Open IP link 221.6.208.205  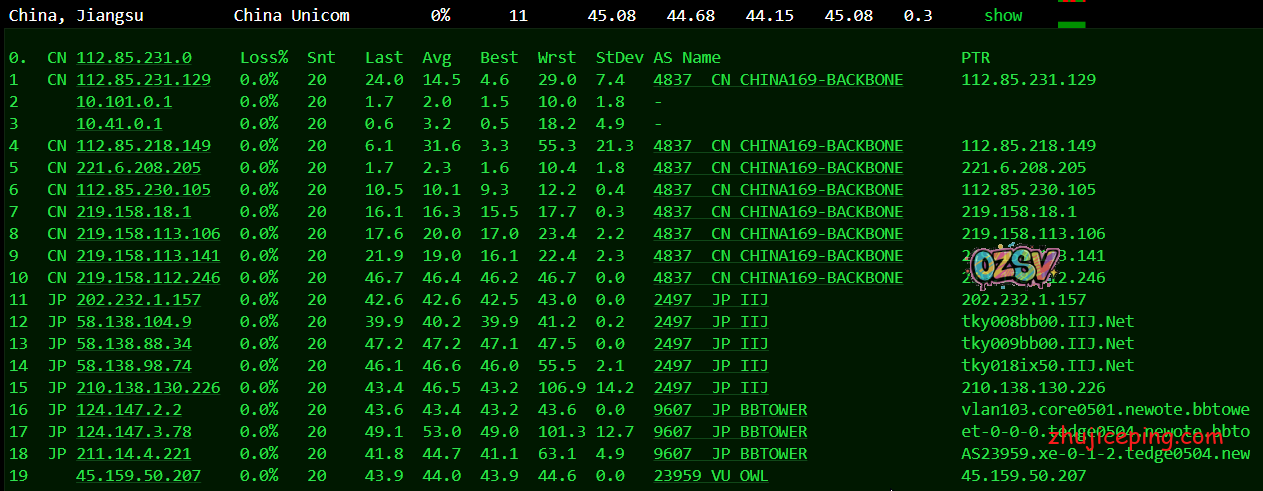(138, 168)
